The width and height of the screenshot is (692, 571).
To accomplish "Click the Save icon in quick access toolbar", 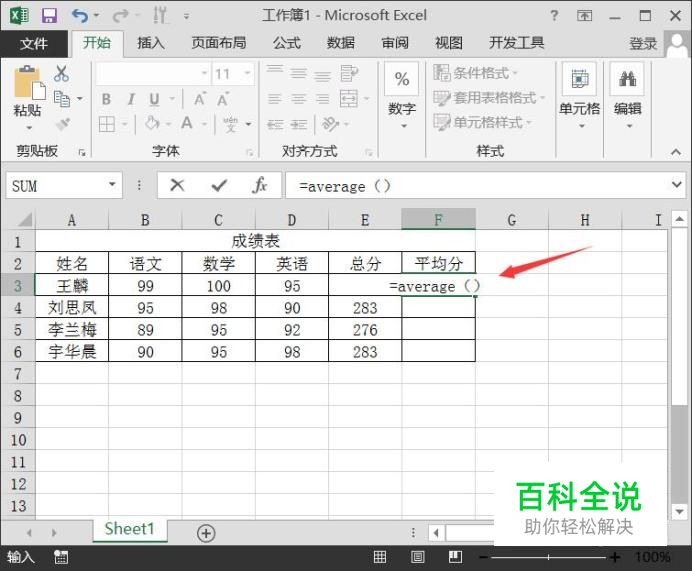I will (49, 16).
